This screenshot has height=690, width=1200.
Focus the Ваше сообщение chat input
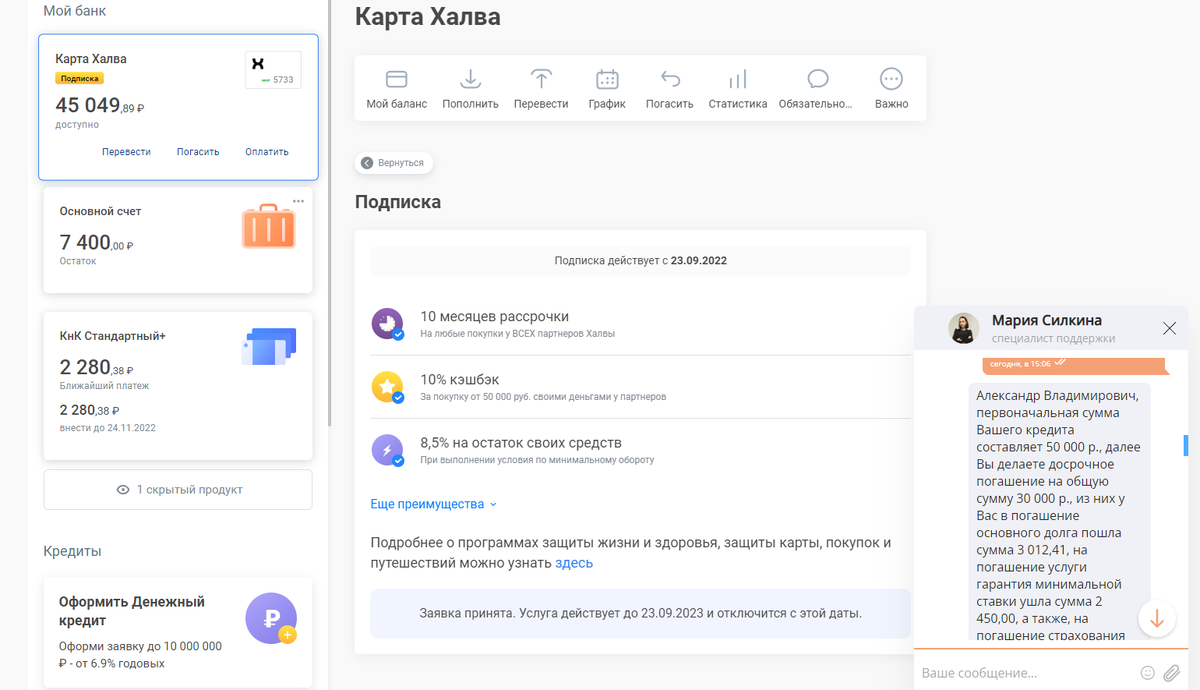(x=1026, y=673)
